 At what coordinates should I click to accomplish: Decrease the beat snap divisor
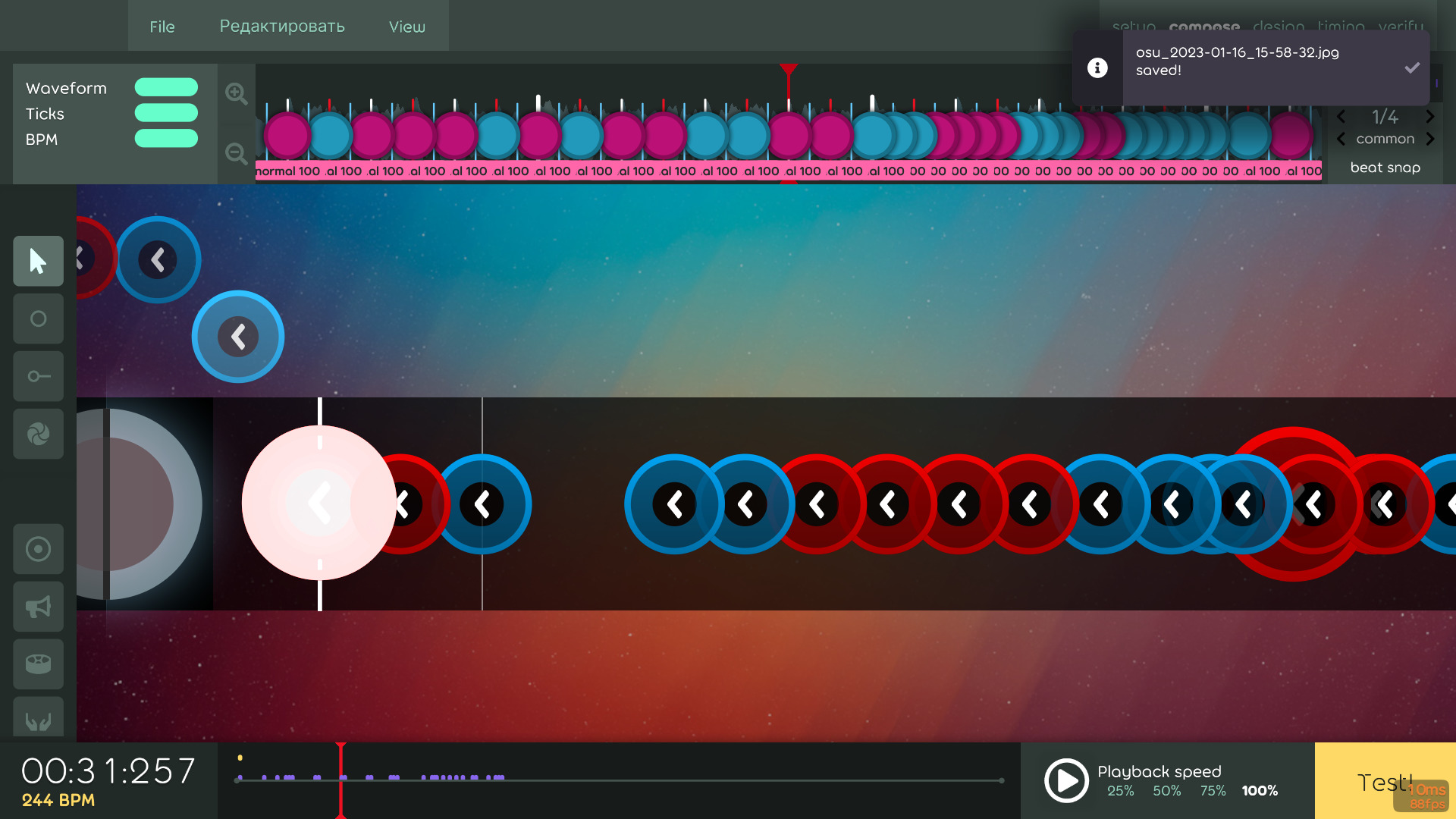click(1341, 116)
